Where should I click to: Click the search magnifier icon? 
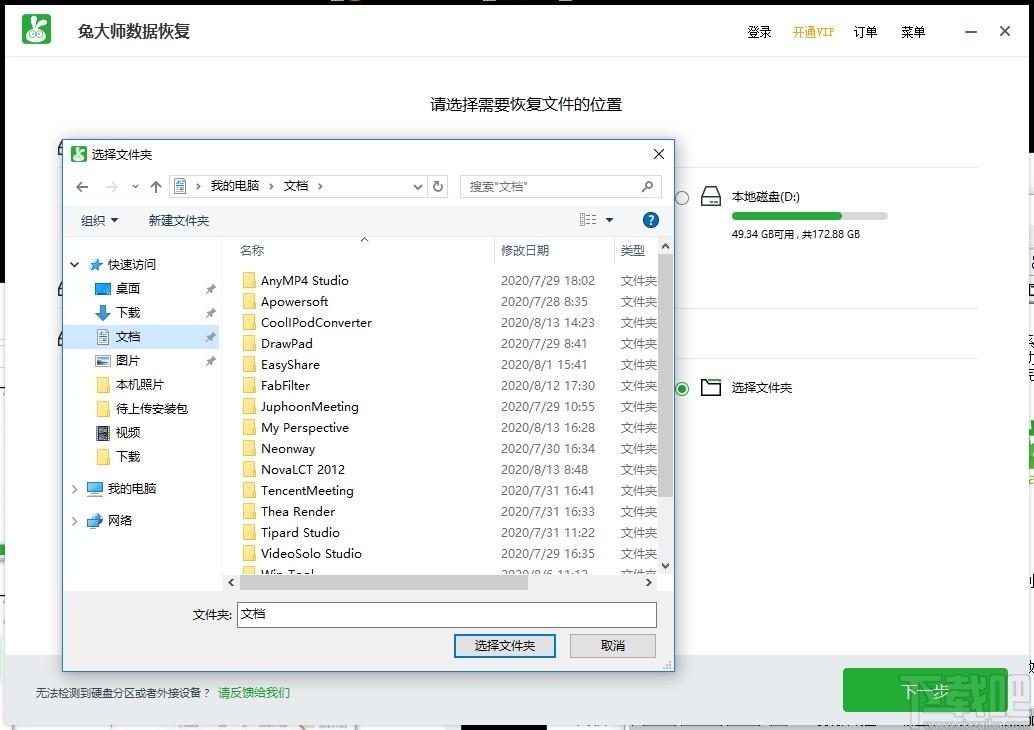[648, 187]
